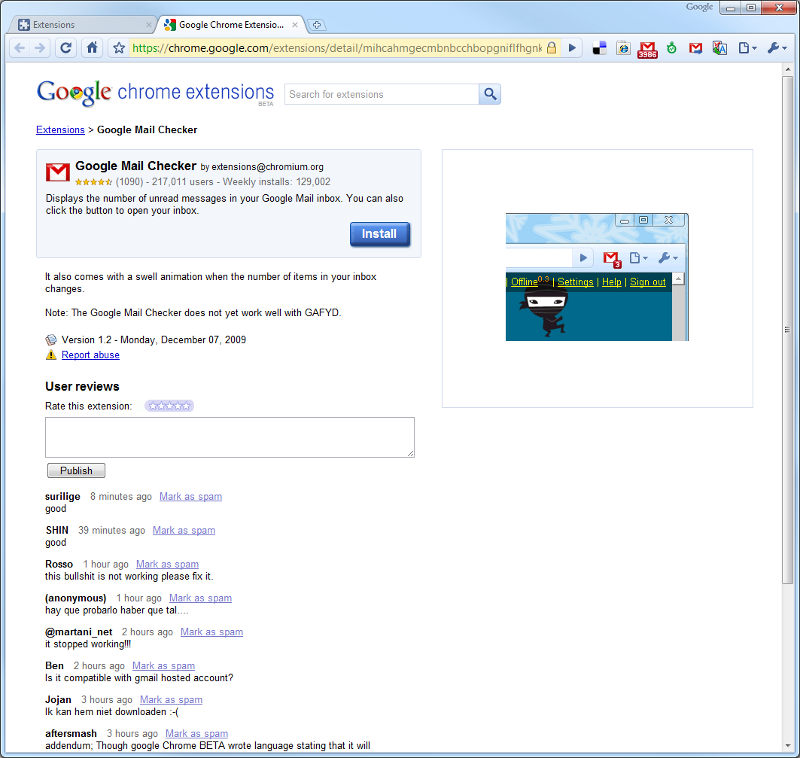Click the Go arrow next to address bar
This screenshot has height=758, width=800.
click(572, 48)
